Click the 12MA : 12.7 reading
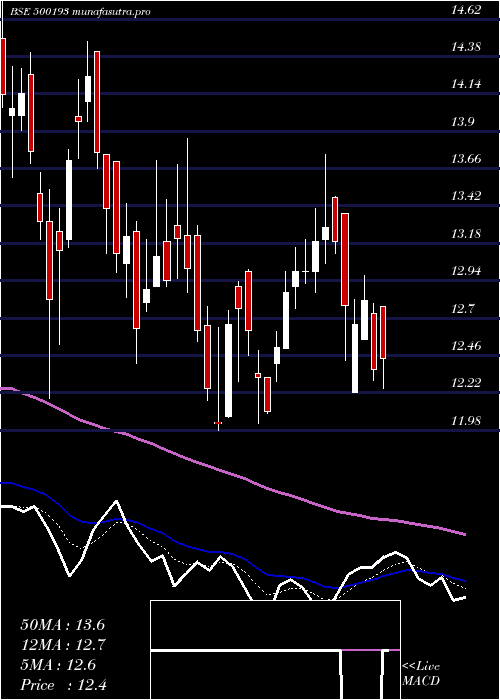The width and height of the screenshot is (500, 700). (62, 645)
